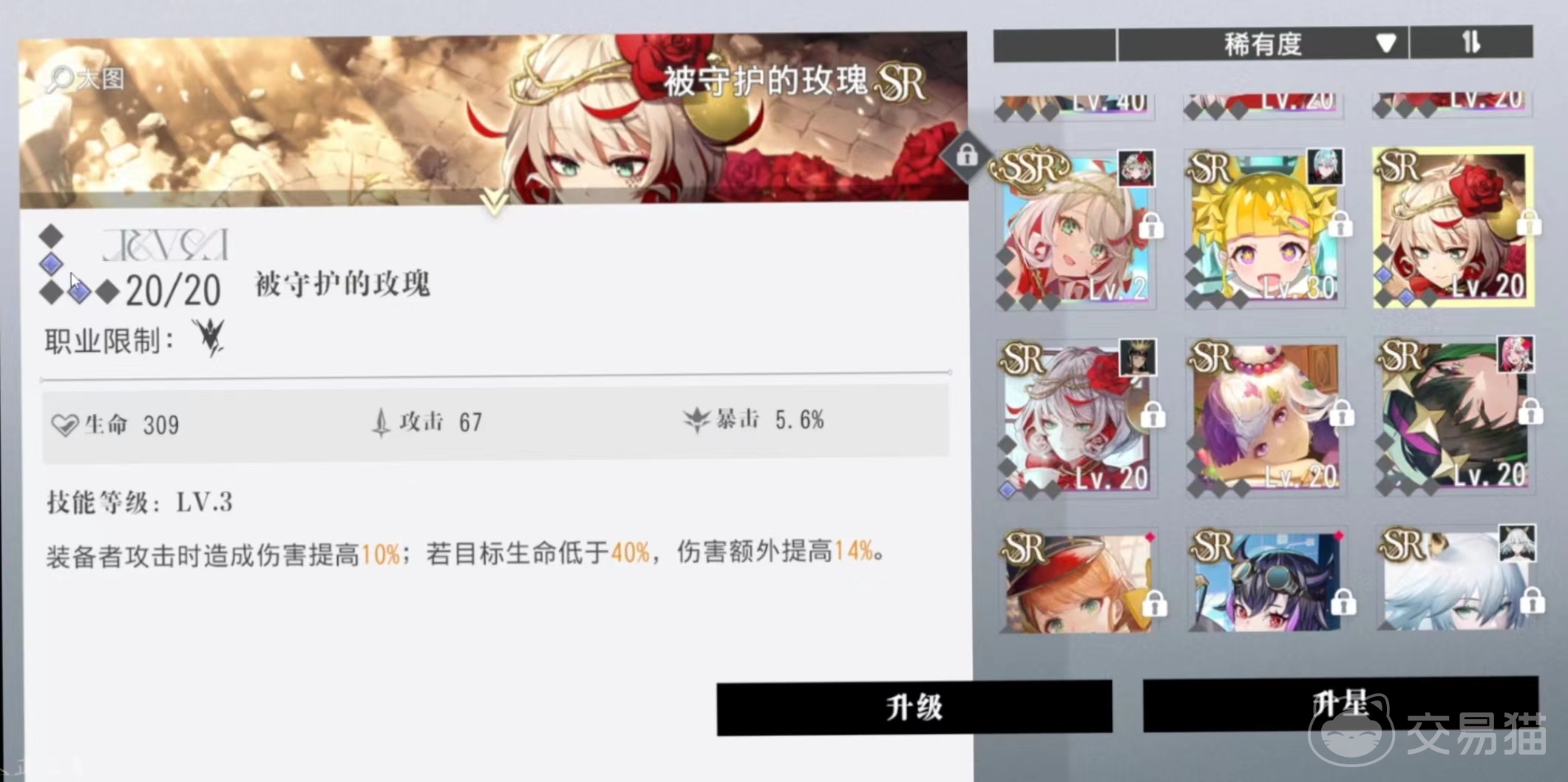Click the 升星 button
The width and height of the screenshot is (1568, 782).
coord(1340,703)
